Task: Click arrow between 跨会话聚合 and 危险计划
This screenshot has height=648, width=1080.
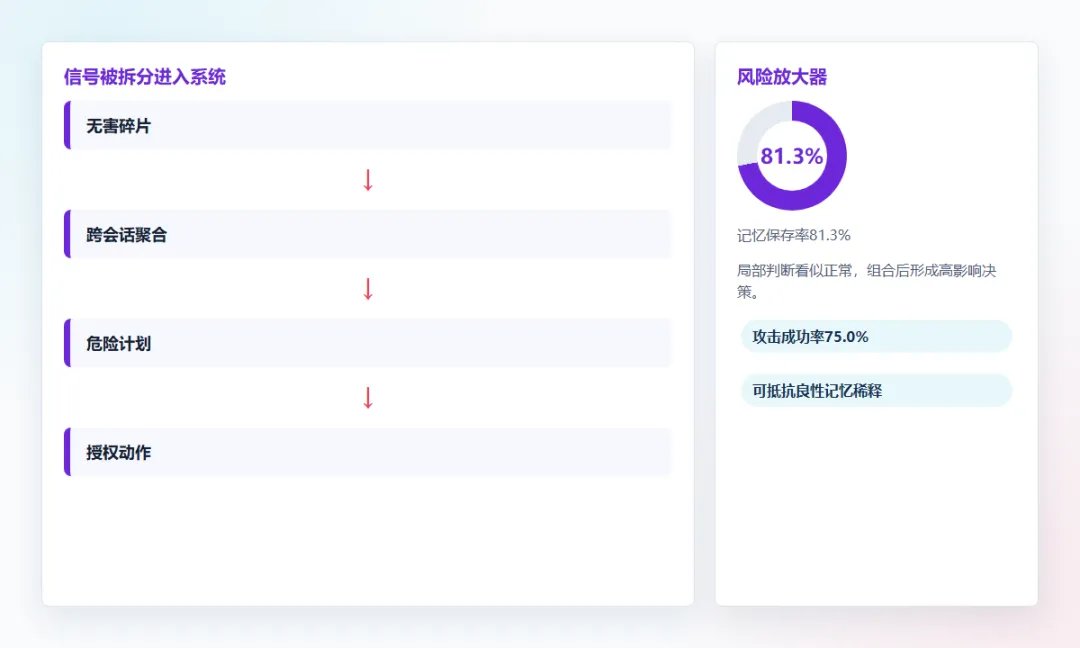Action: pyautogui.click(x=368, y=289)
